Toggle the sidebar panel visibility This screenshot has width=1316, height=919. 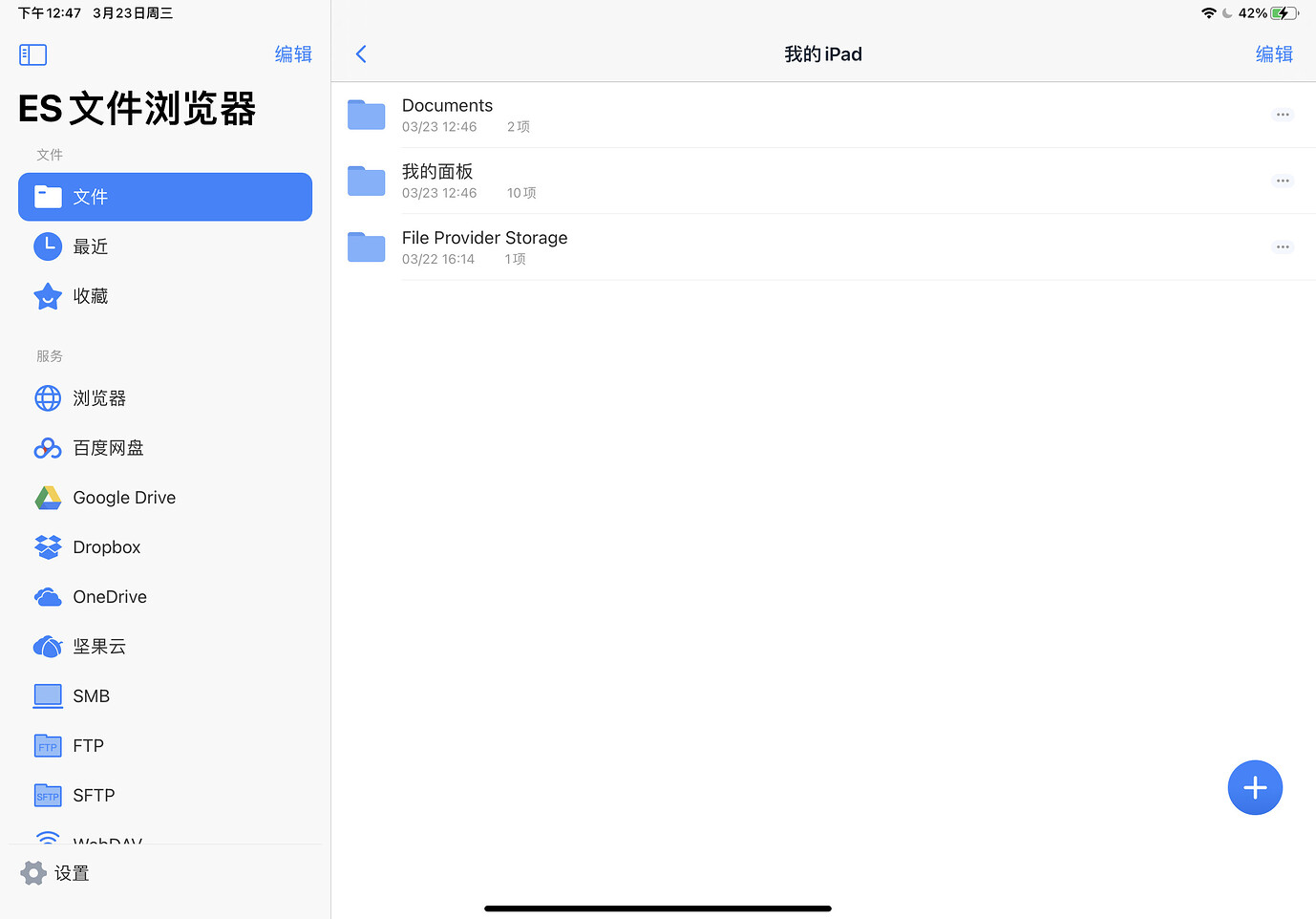click(32, 54)
